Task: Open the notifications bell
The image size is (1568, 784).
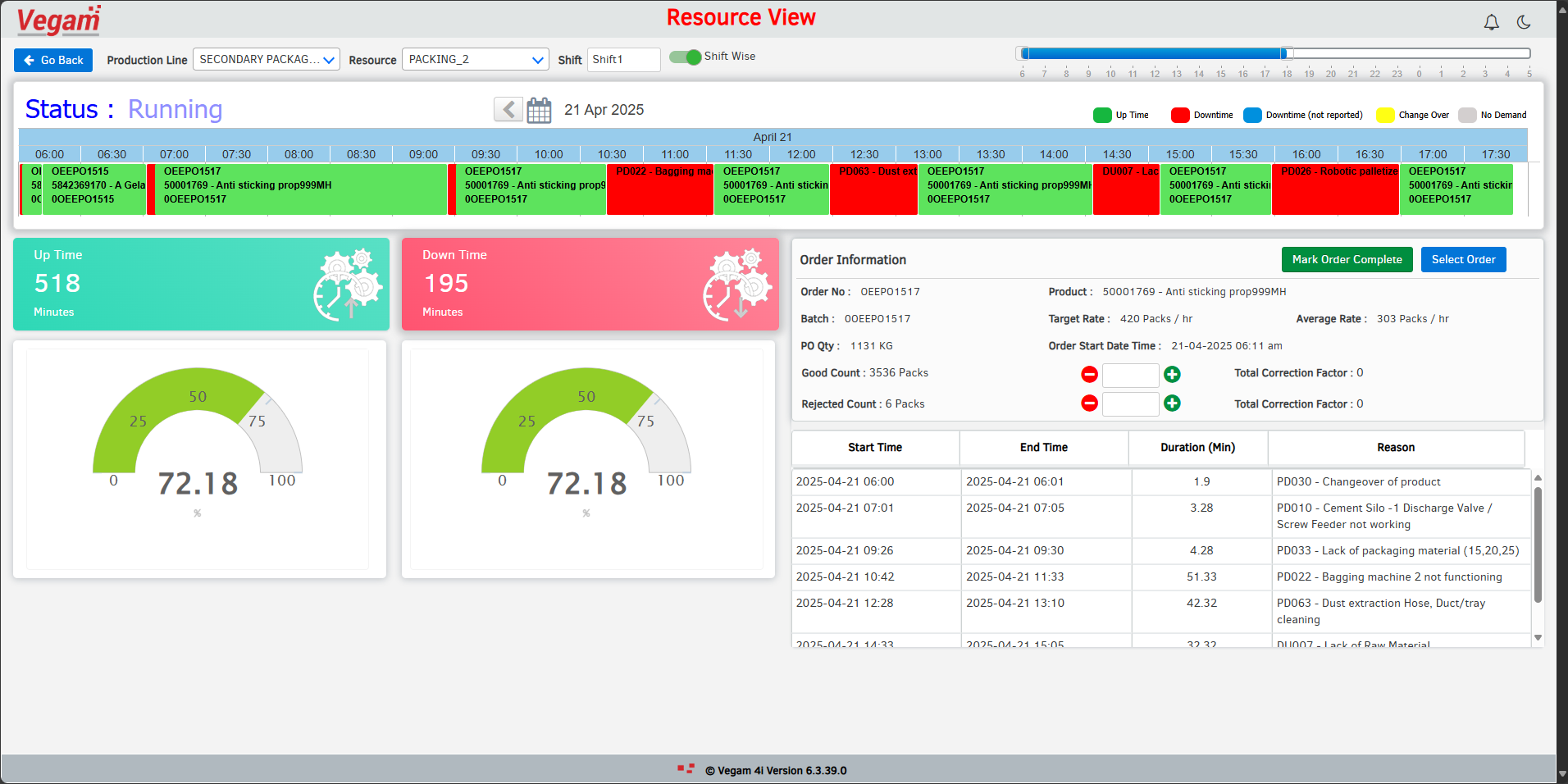Action: 1492,23
